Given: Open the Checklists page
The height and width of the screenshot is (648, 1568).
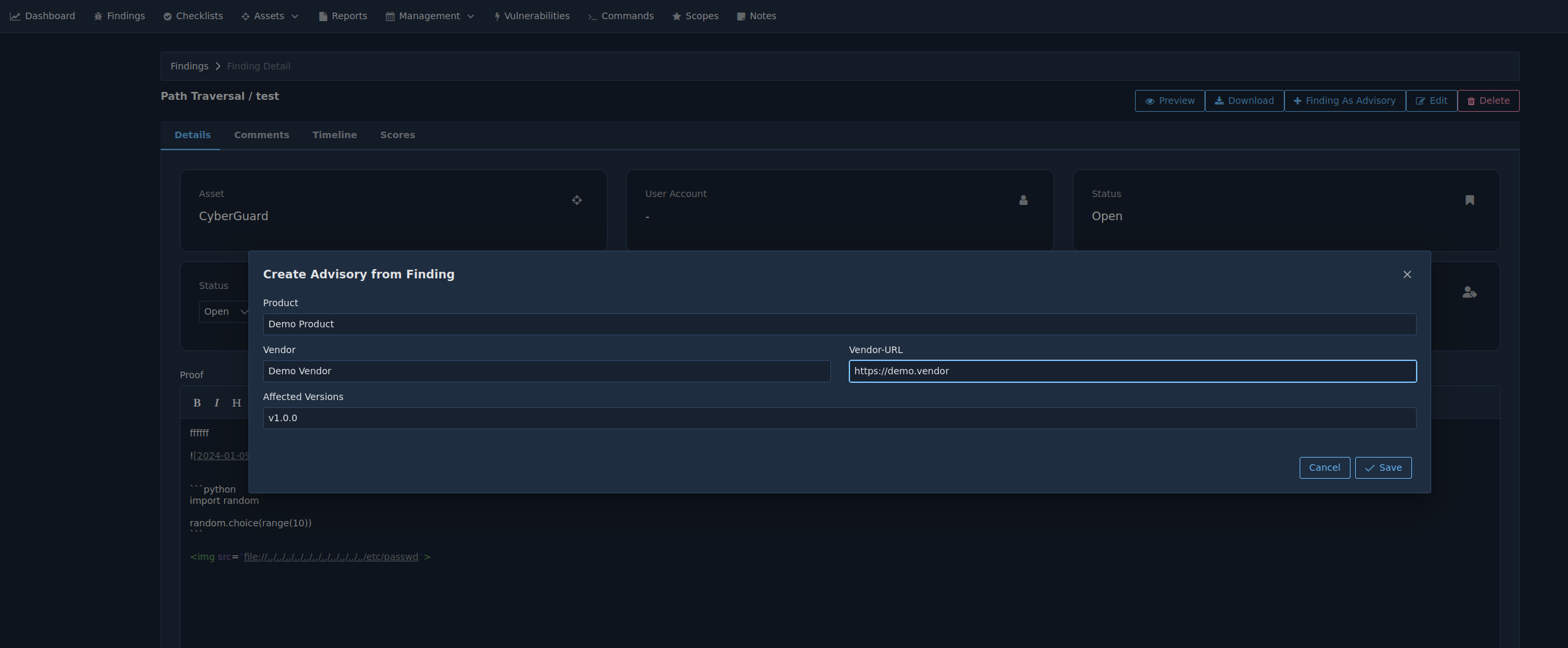Looking at the screenshot, I should [x=193, y=16].
